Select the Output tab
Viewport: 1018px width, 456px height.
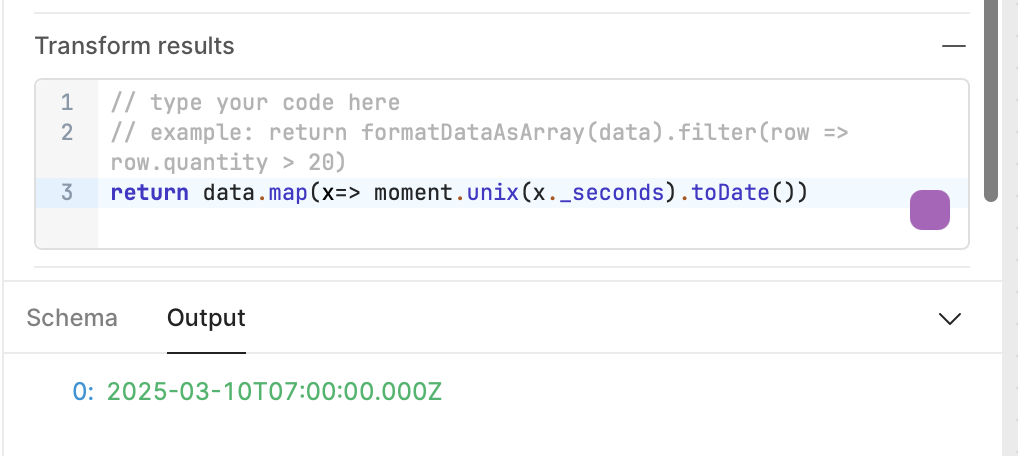click(206, 318)
